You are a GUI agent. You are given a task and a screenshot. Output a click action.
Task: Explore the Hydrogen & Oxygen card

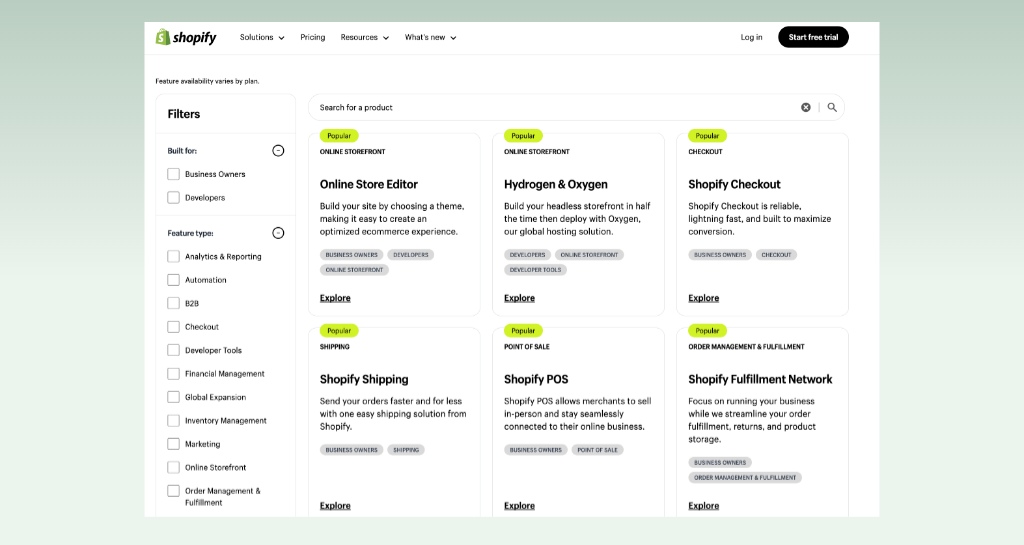click(519, 298)
